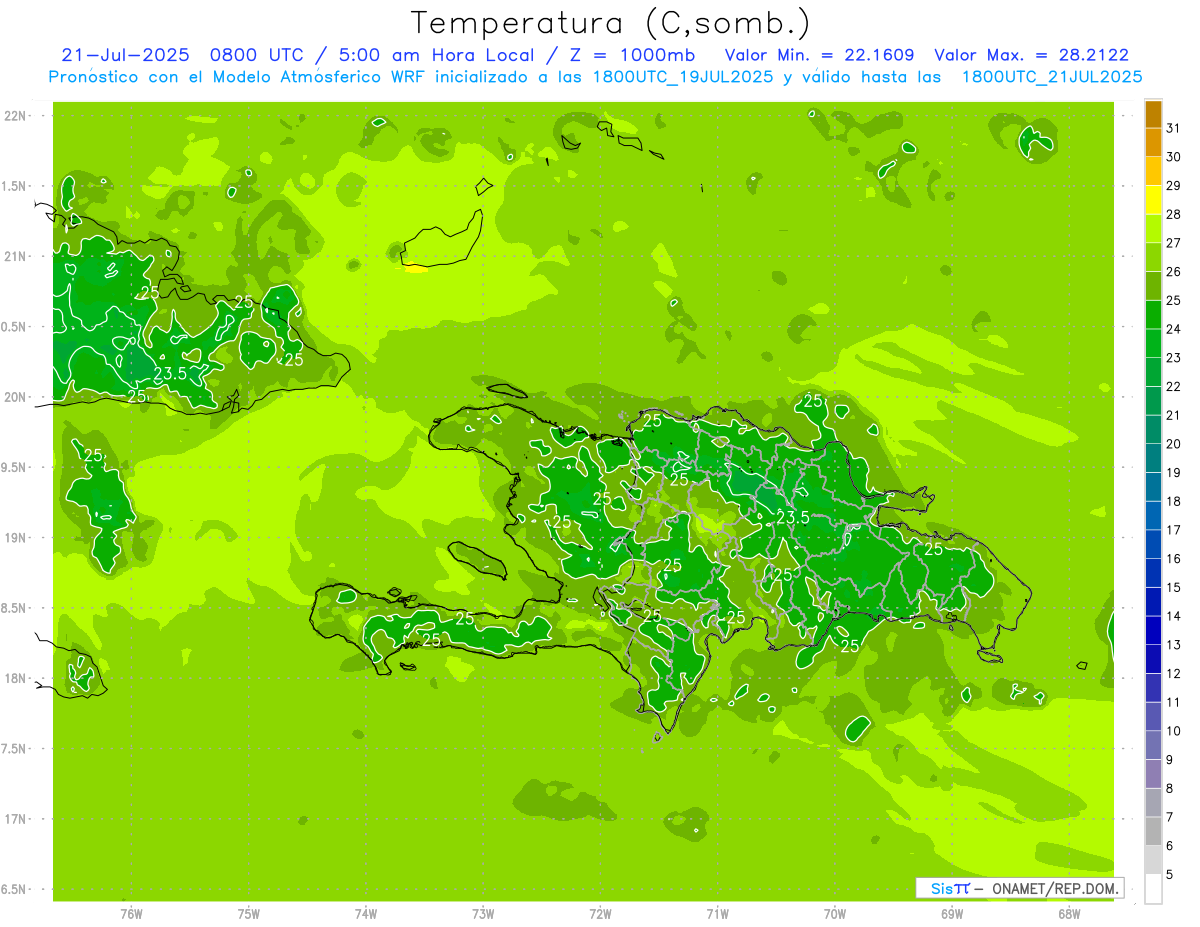The width and height of the screenshot is (1200, 927).
Task: Click the small yellow hot spot on the map
Action: click(415, 267)
